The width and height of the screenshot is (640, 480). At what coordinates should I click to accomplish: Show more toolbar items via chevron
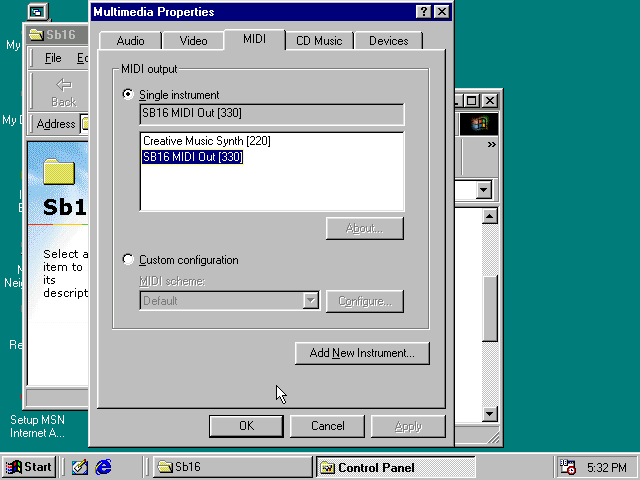491,144
